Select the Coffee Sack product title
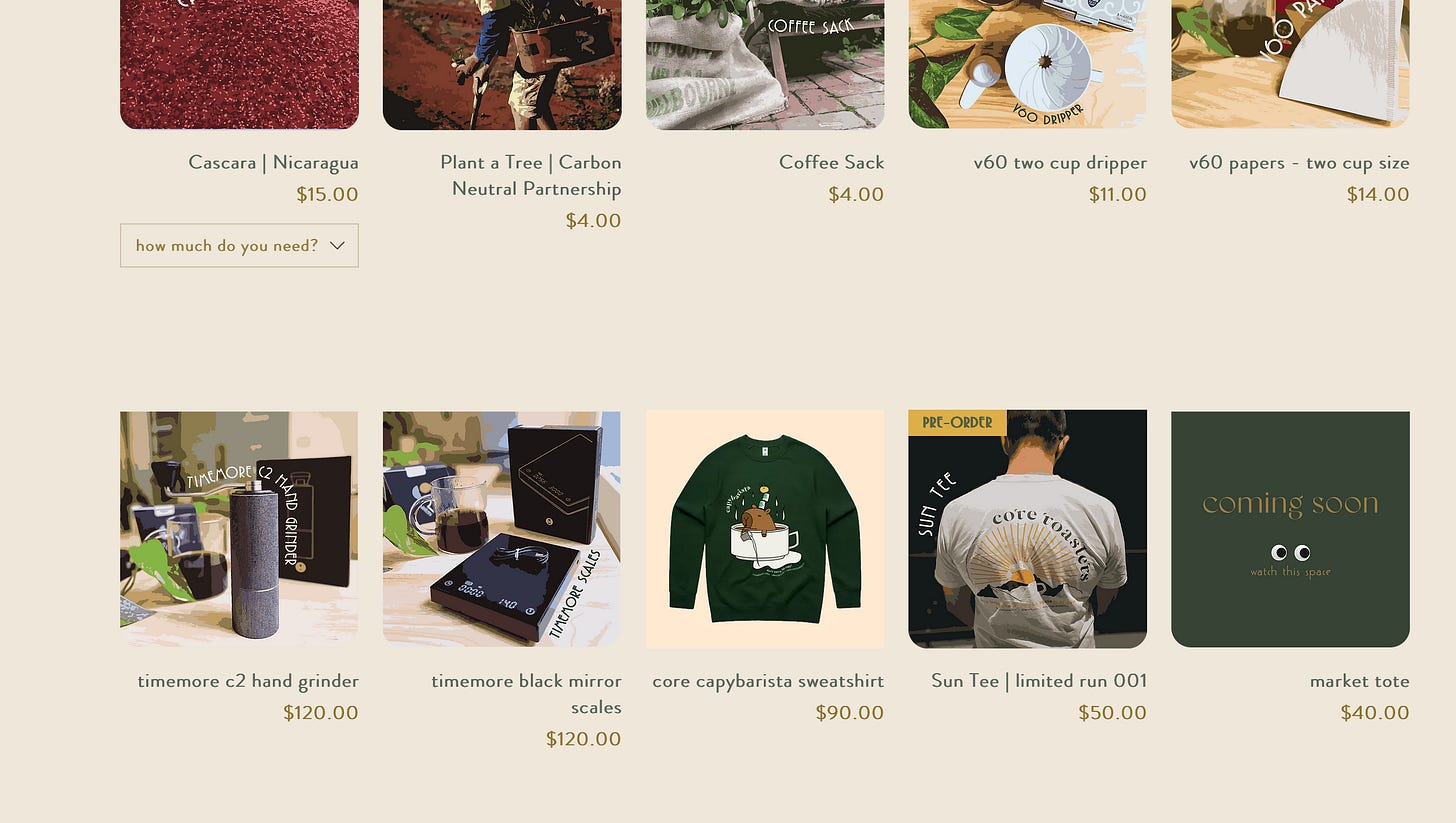This screenshot has height=823, width=1456. coord(831,162)
